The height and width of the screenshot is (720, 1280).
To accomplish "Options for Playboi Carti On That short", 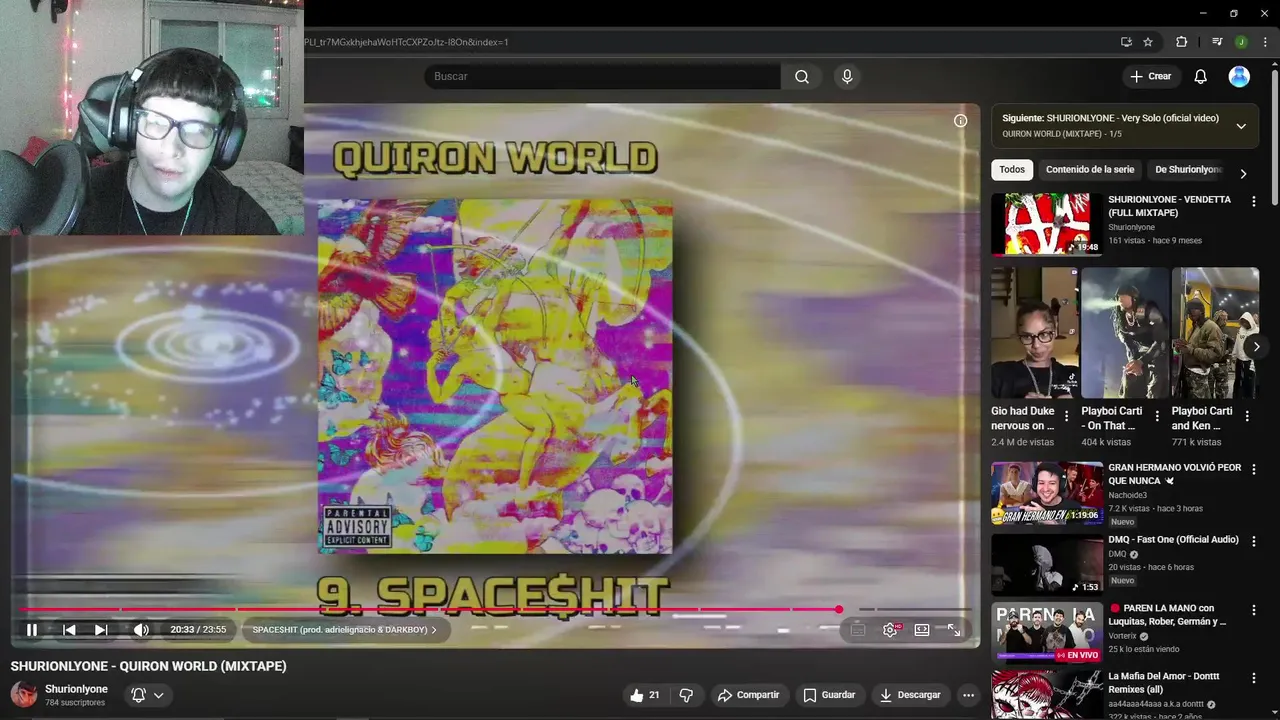I will point(1157,416).
